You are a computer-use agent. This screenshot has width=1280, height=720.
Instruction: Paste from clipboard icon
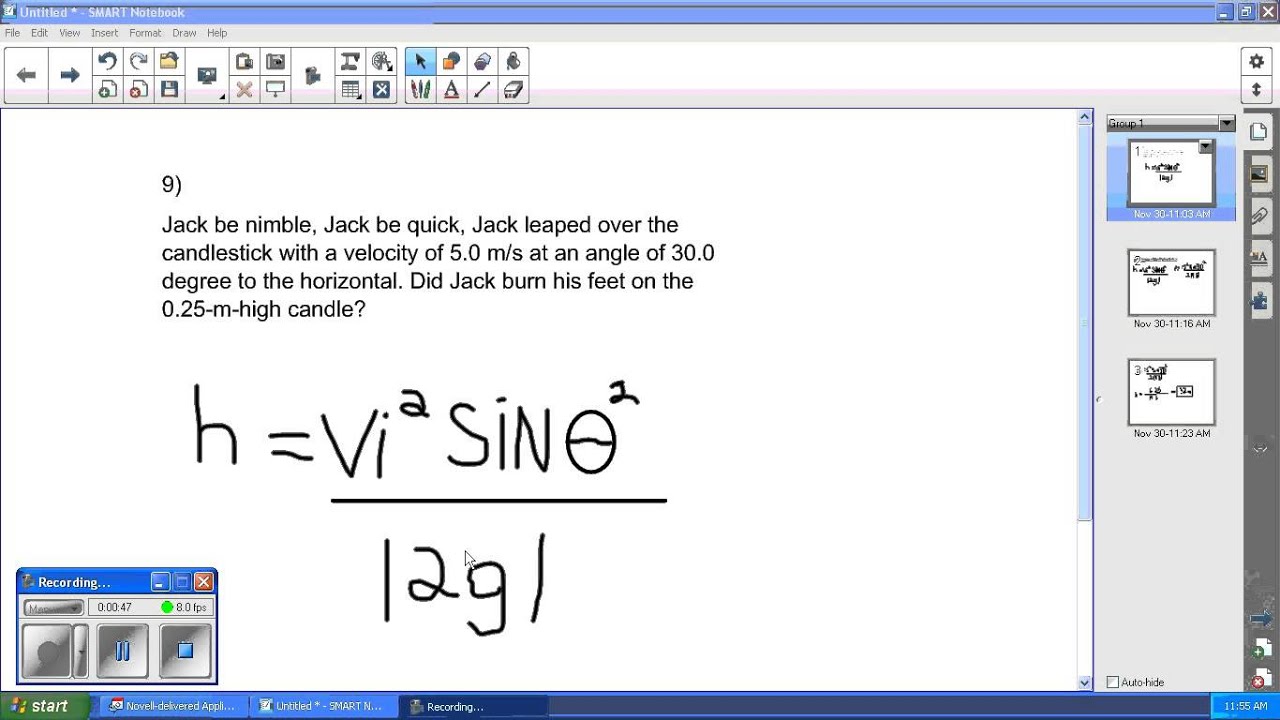click(244, 62)
